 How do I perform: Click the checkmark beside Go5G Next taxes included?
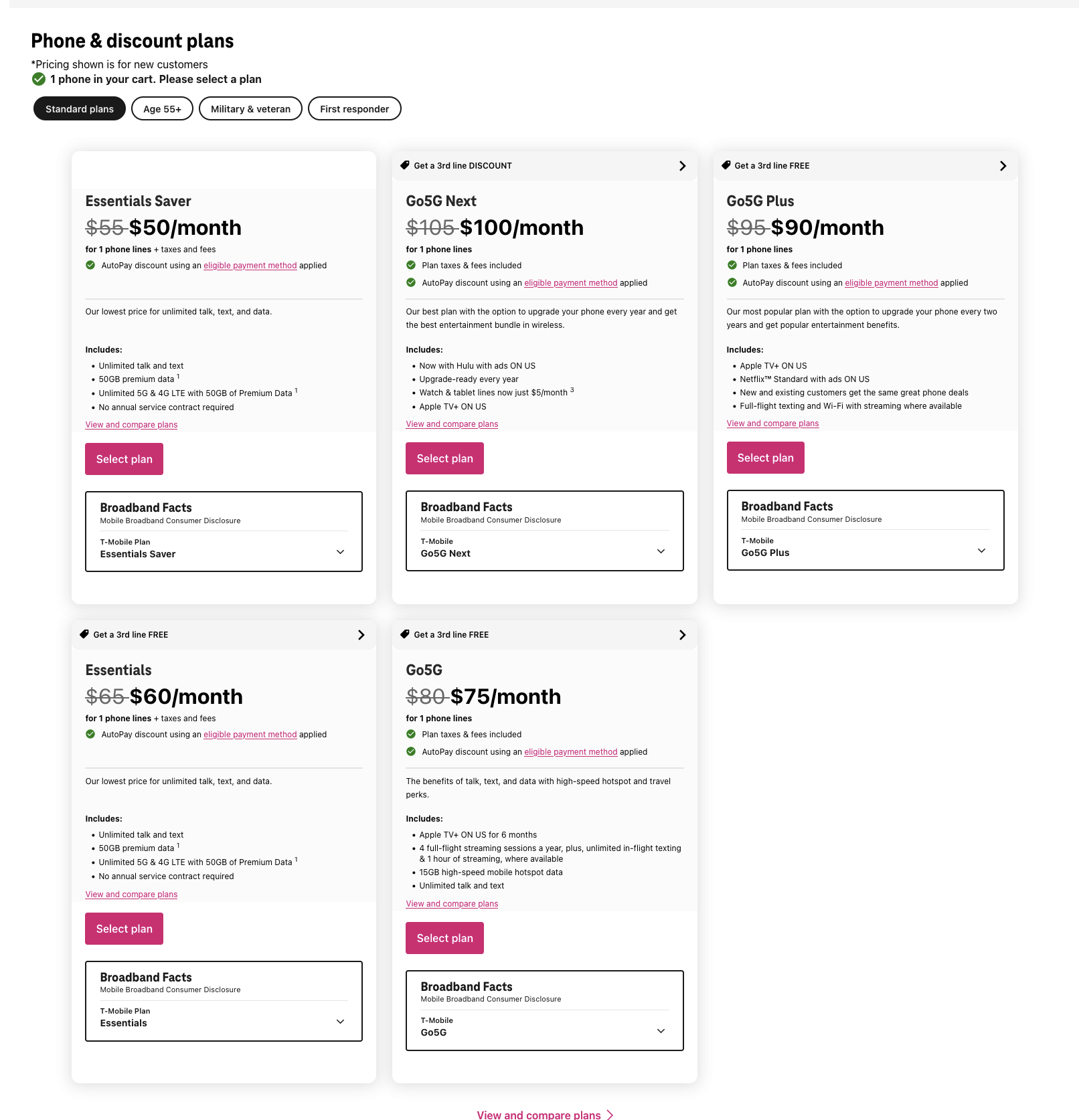click(410, 264)
